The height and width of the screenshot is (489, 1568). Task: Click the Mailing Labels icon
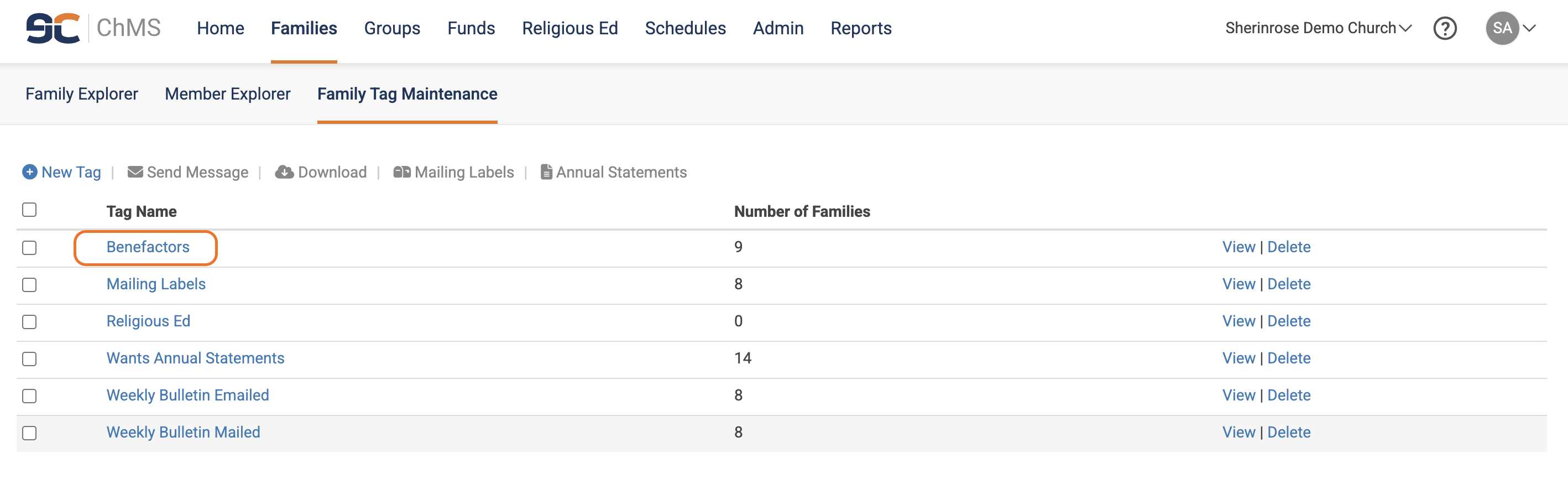click(402, 173)
